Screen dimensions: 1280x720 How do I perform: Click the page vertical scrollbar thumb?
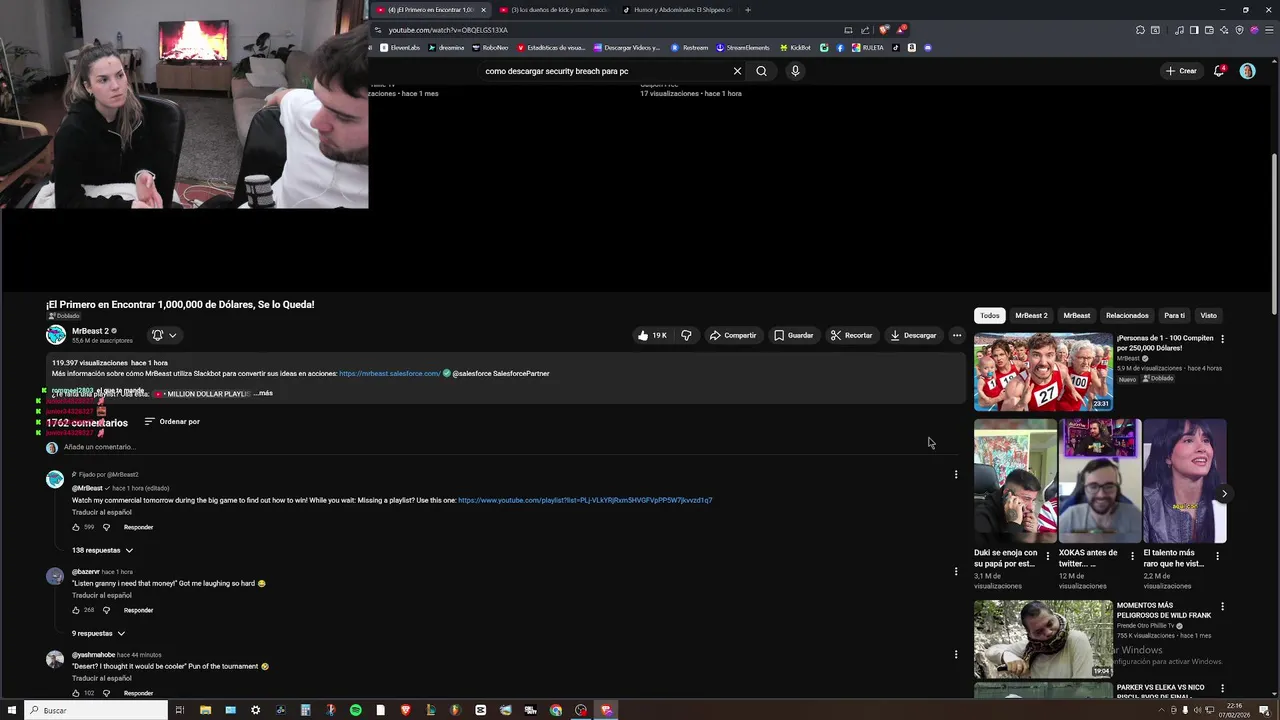[1274, 235]
